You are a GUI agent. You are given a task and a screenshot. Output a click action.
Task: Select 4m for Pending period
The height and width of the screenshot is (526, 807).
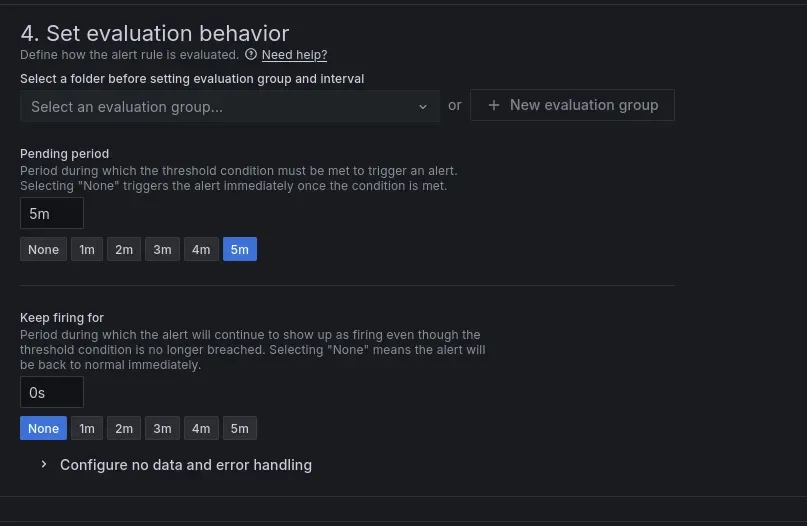[201, 249]
